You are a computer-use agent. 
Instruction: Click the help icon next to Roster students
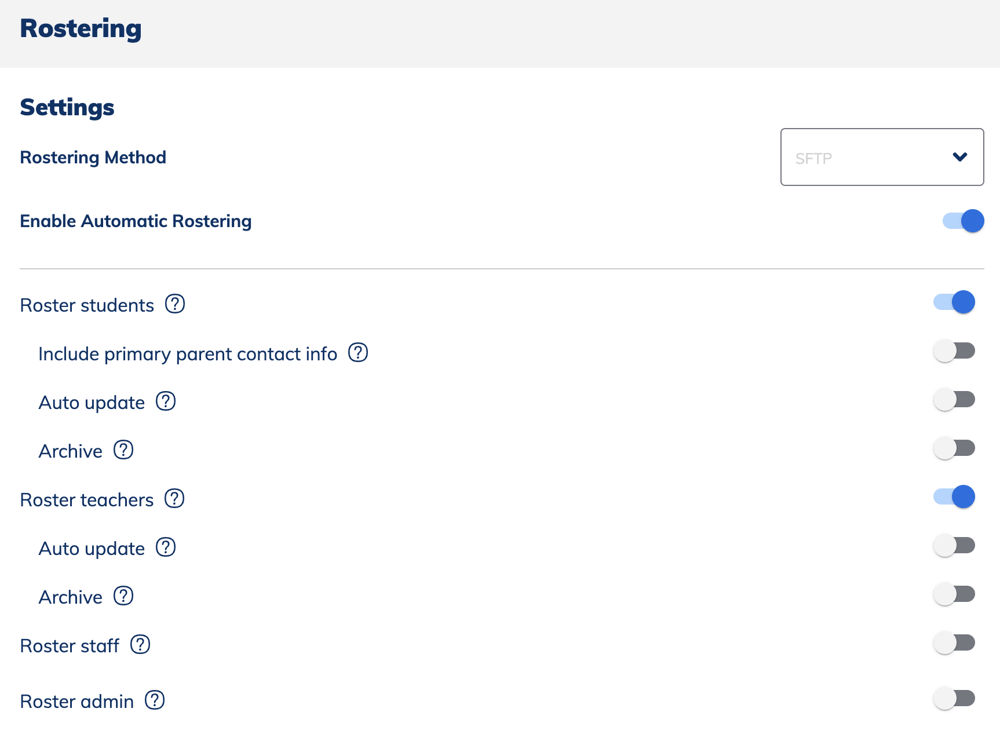click(175, 304)
